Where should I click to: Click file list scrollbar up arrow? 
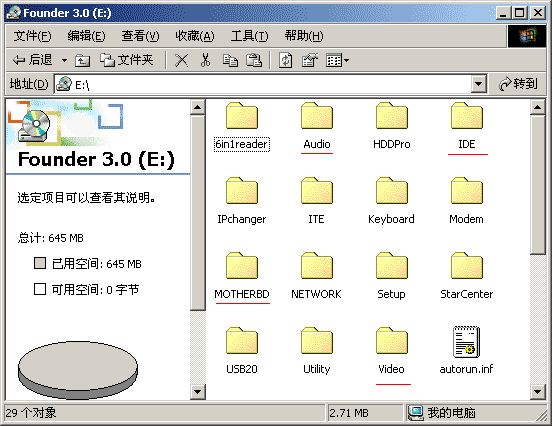point(538,107)
